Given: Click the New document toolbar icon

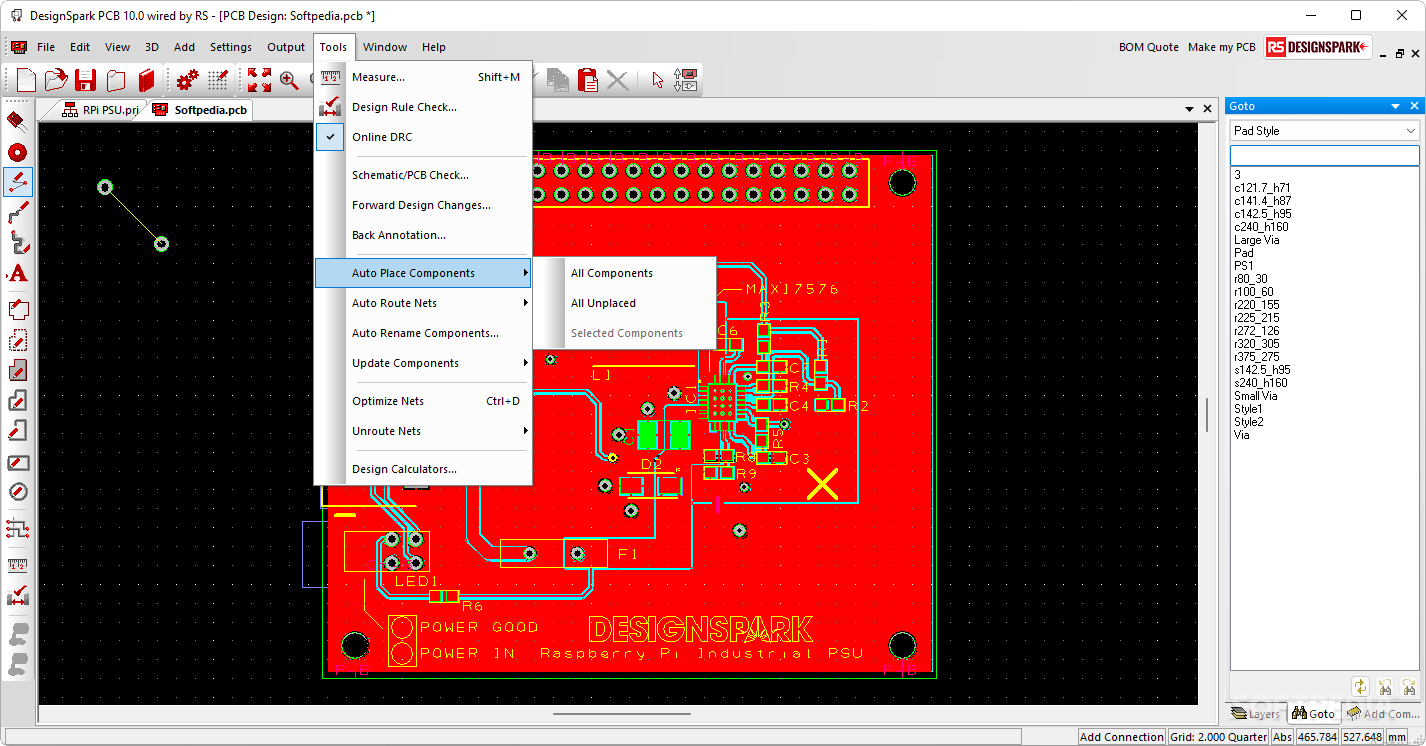Looking at the screenshot, I should tap(26, 80).
